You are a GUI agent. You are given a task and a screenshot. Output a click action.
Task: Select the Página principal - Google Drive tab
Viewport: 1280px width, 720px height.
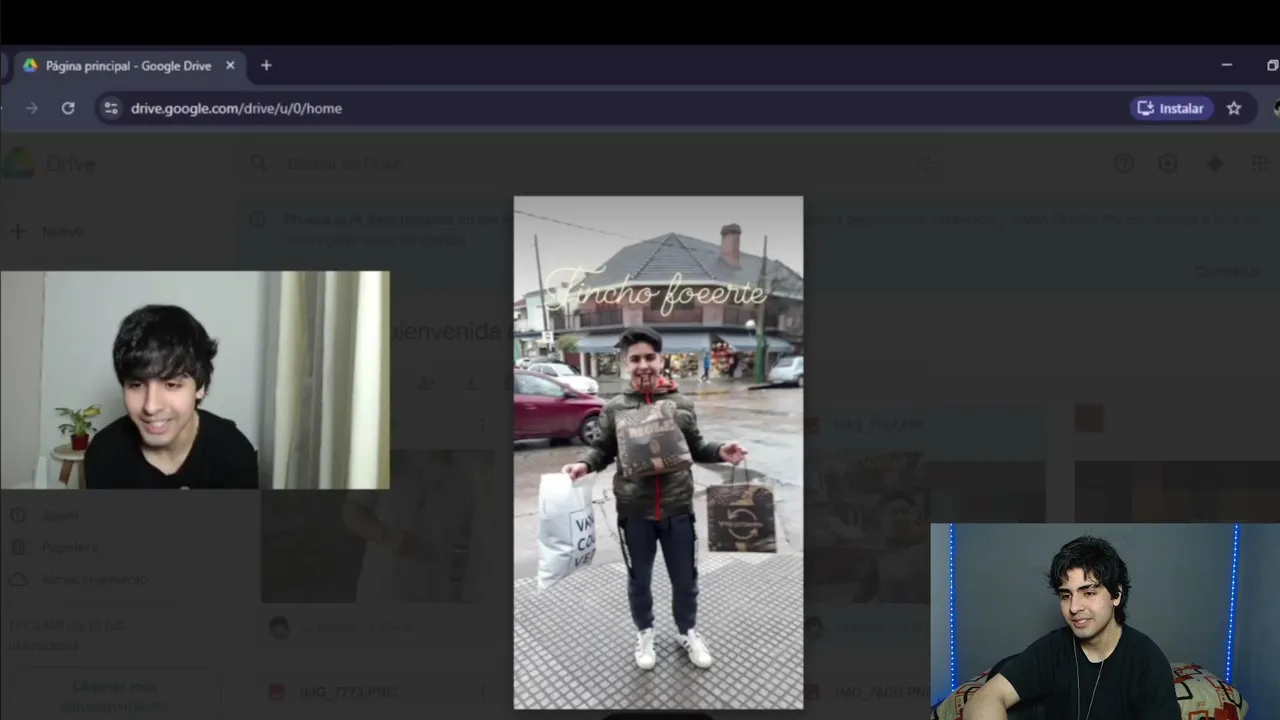point(129,66)
